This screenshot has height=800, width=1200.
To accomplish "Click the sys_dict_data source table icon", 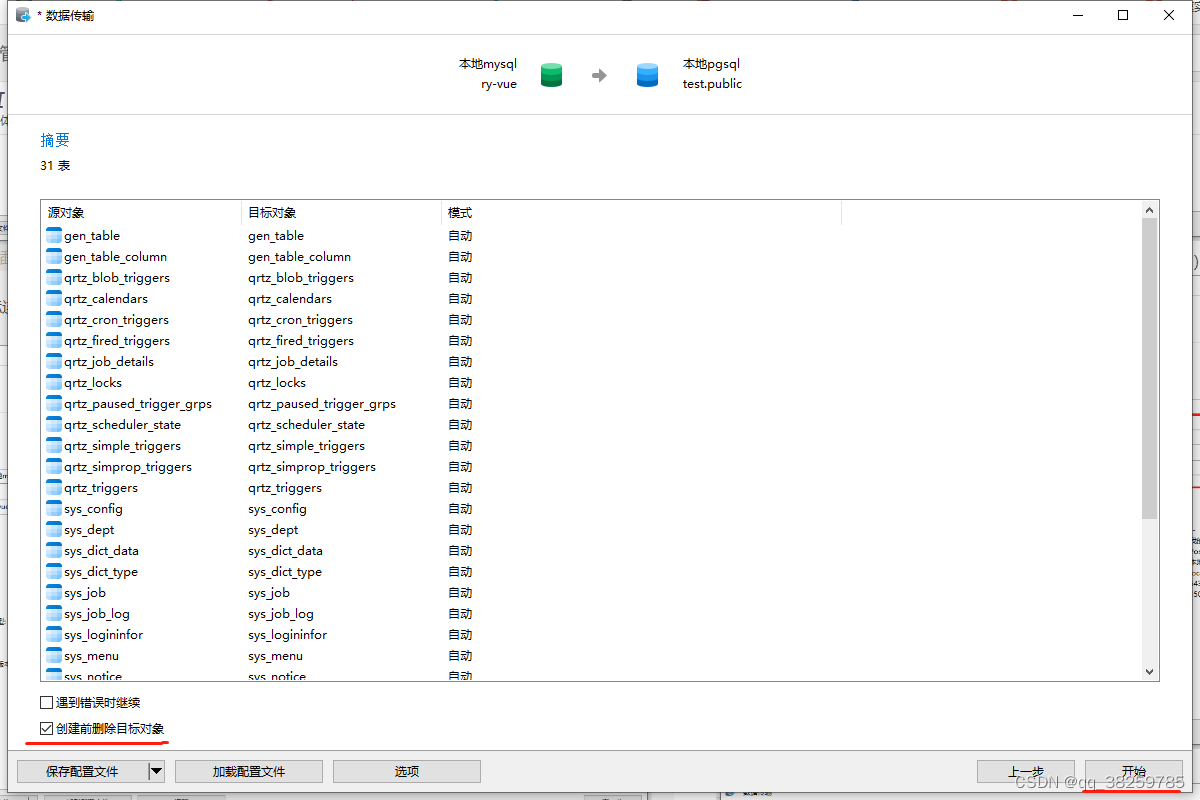I will click(x=54, y=551).
